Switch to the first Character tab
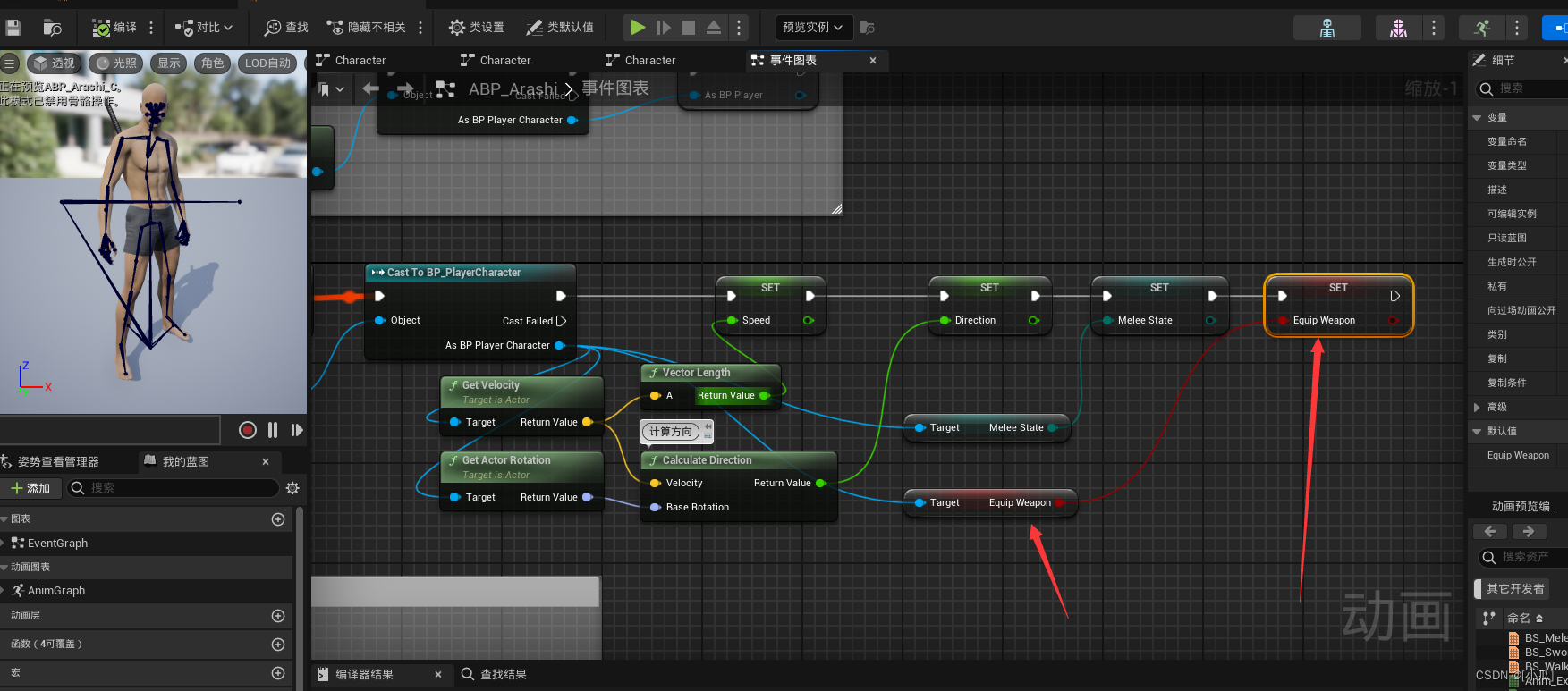This screenshot has width=1568, height=691. click(x=360, y=60)
